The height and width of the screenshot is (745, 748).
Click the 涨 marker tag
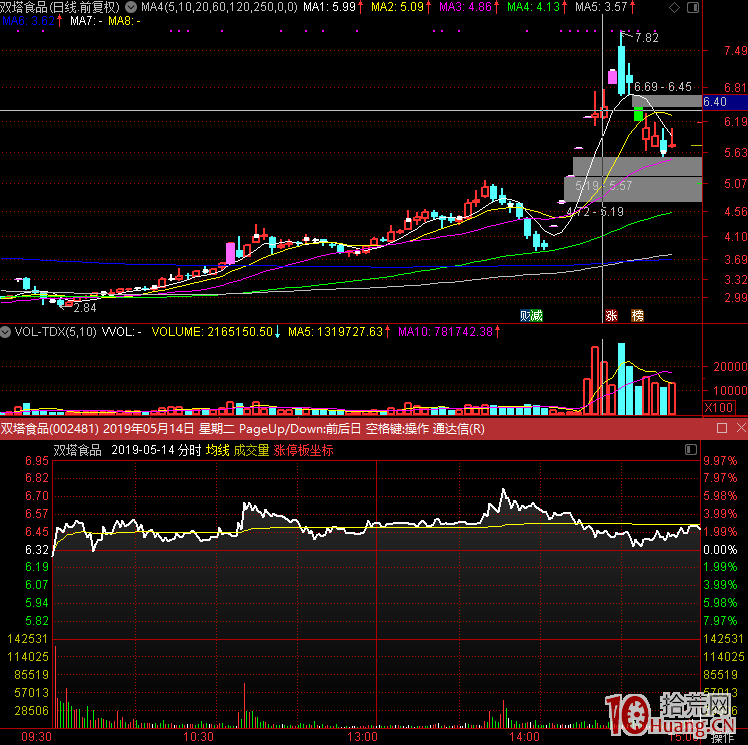[x=611, y=316]
